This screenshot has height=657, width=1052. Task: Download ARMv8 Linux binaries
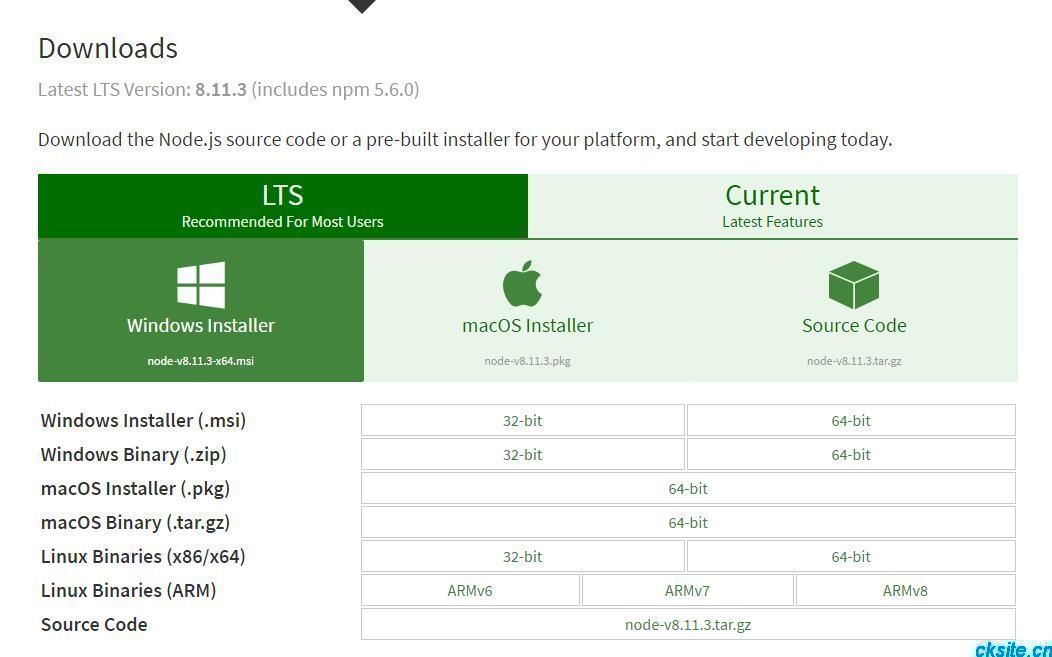906,591
